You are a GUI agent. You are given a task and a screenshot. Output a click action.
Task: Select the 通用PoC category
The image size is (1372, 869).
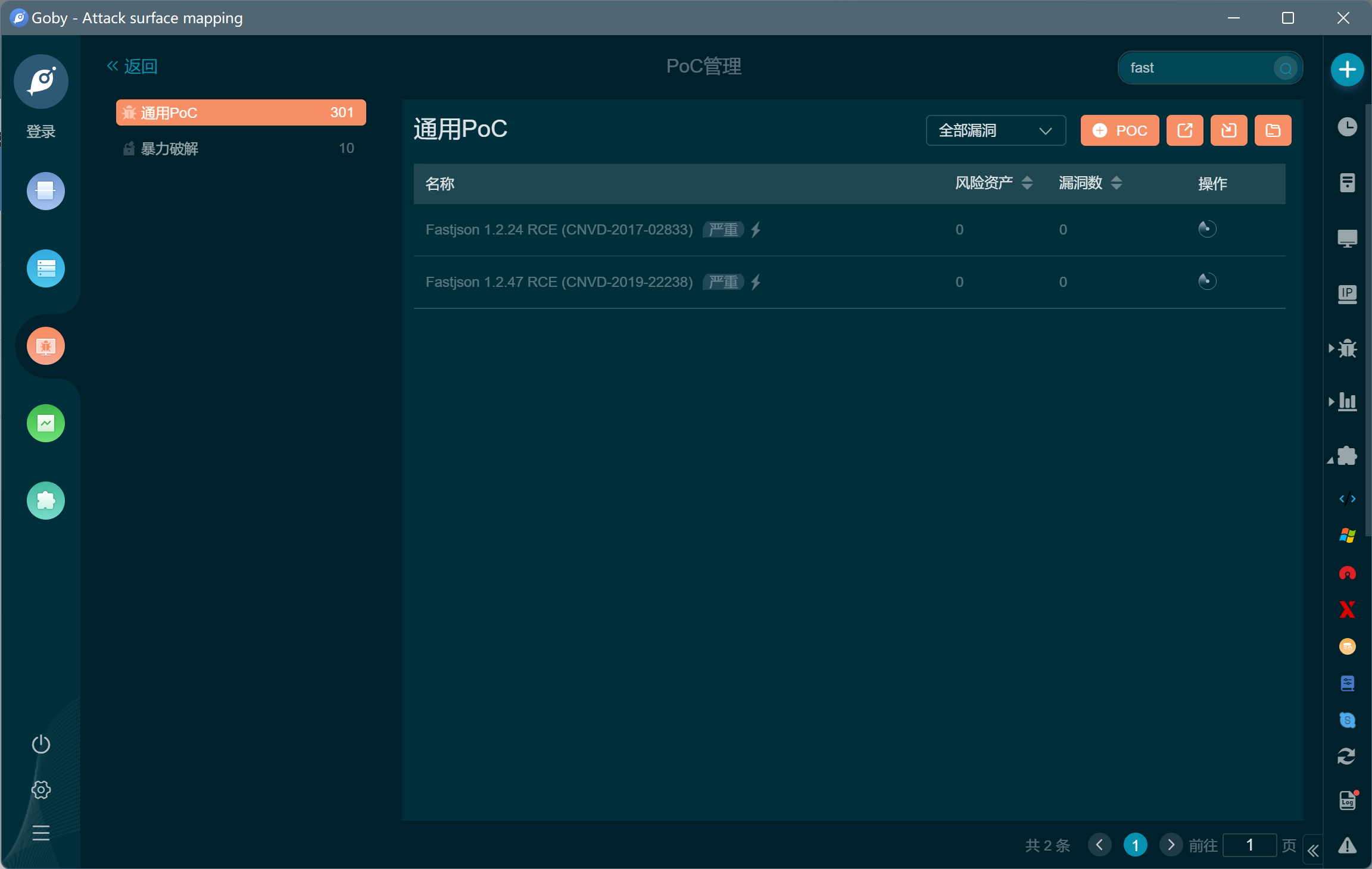pyautogui.click(x=241, y=112)
